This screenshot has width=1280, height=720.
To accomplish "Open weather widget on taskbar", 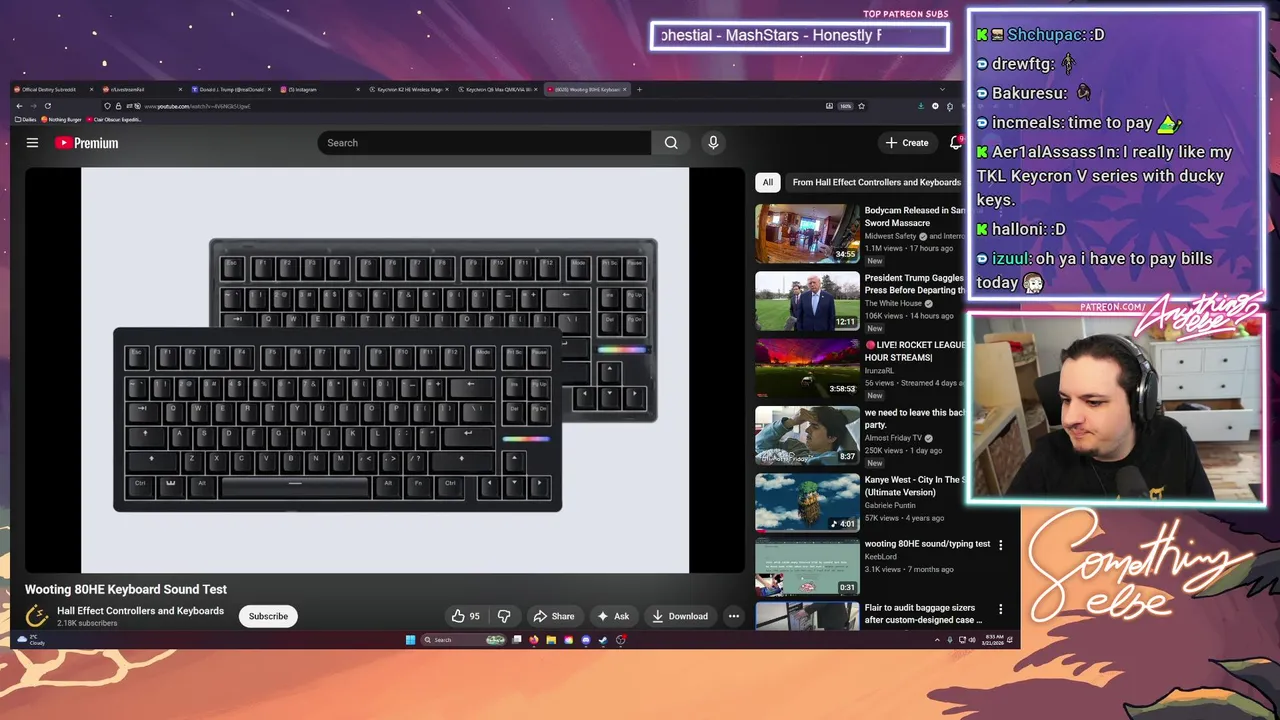I will point(31,640).
